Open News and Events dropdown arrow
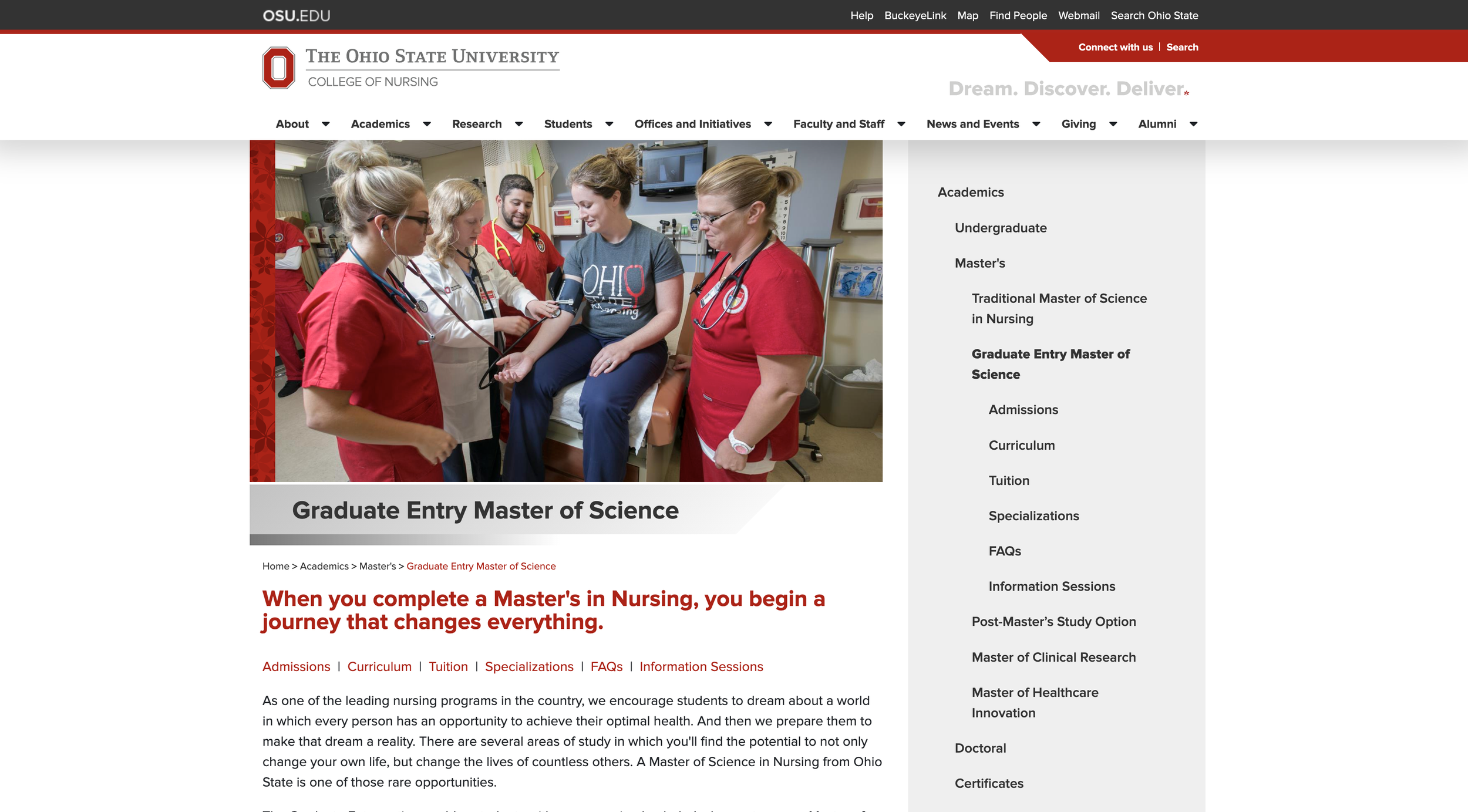Viewport: 1468px width, 812px height. (x=1036, y=124)
